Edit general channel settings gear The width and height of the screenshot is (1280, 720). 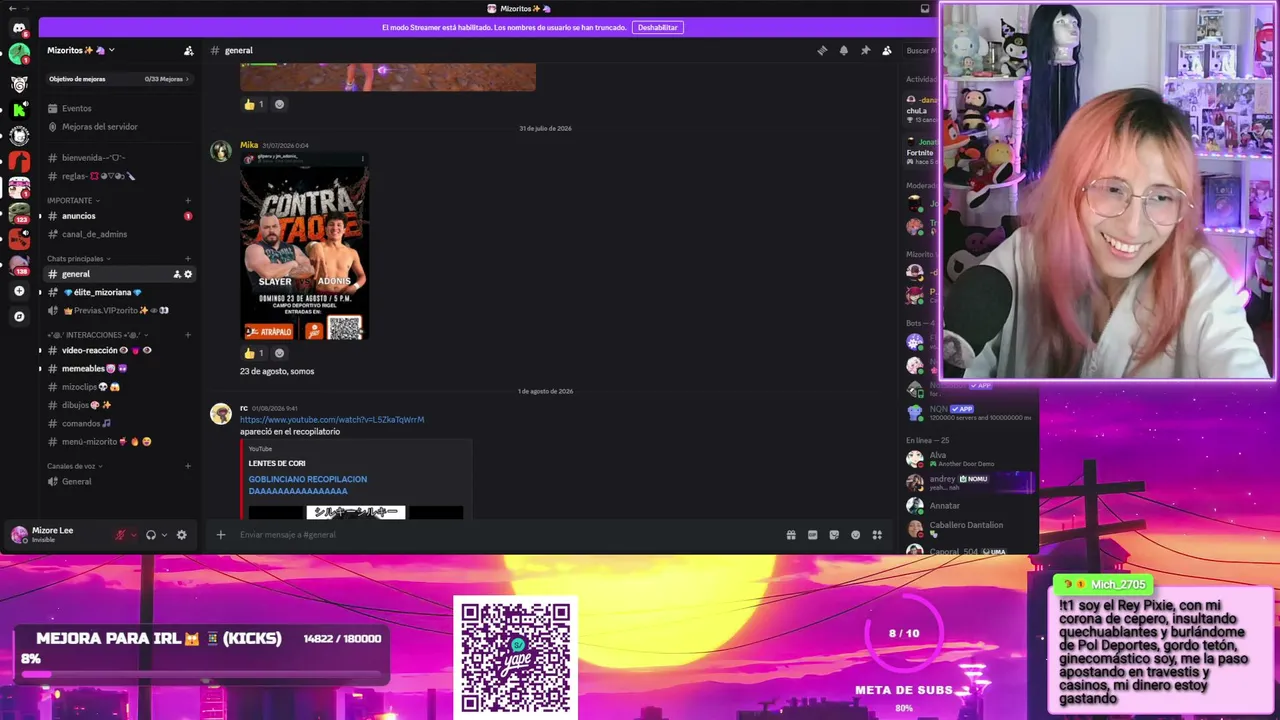(x=188, y=274)
